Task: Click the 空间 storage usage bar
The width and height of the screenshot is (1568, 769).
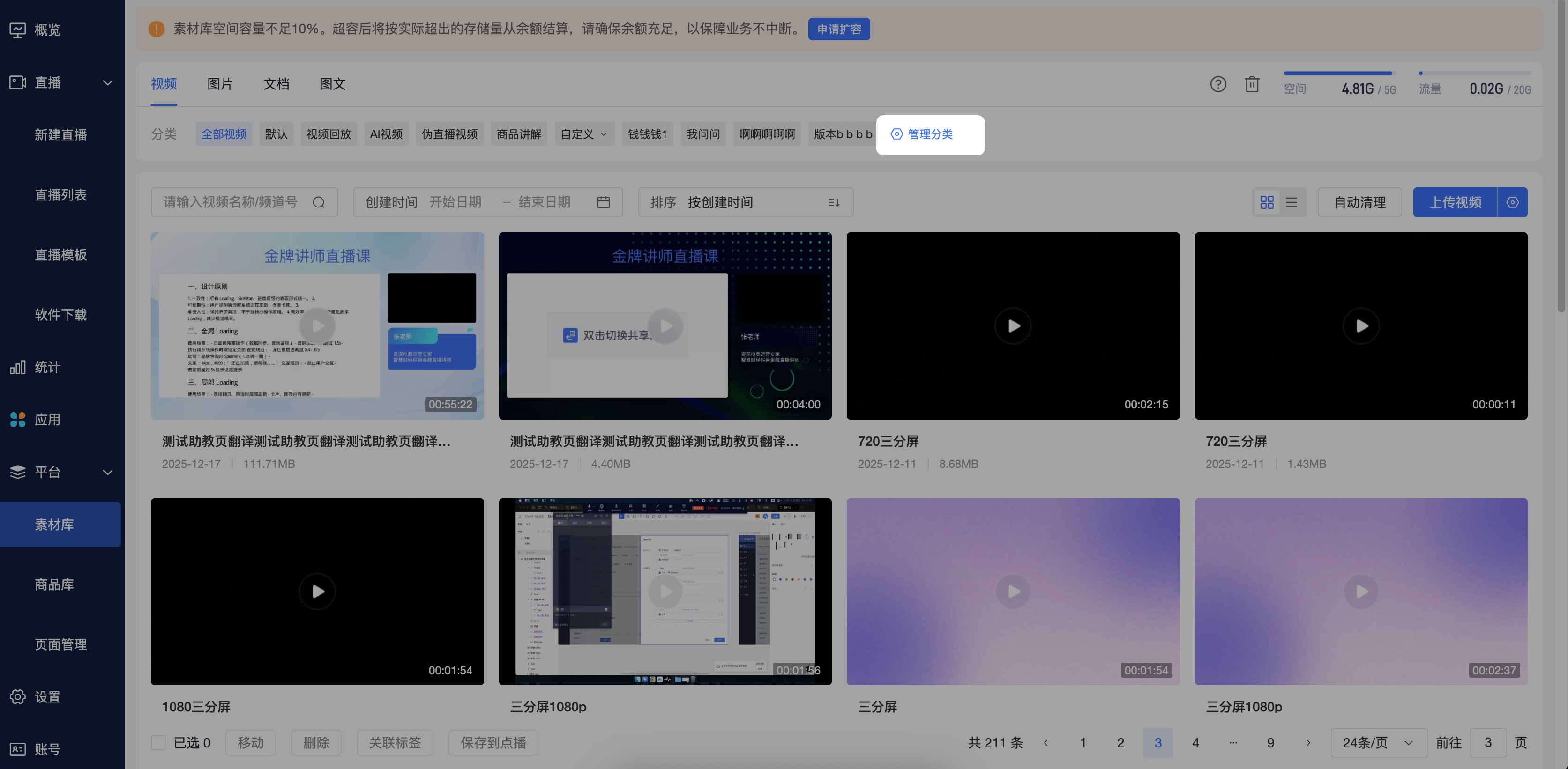Action: (x=1340, y=73)
